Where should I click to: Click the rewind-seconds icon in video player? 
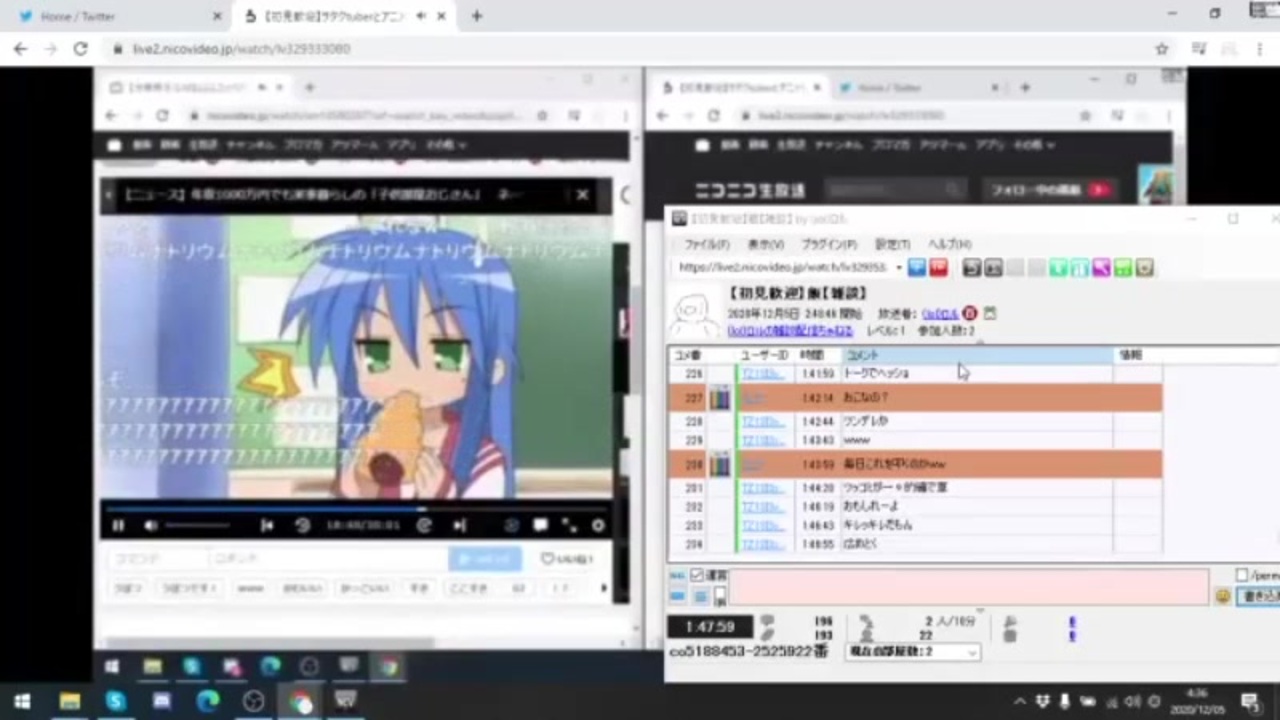(302, 525)
